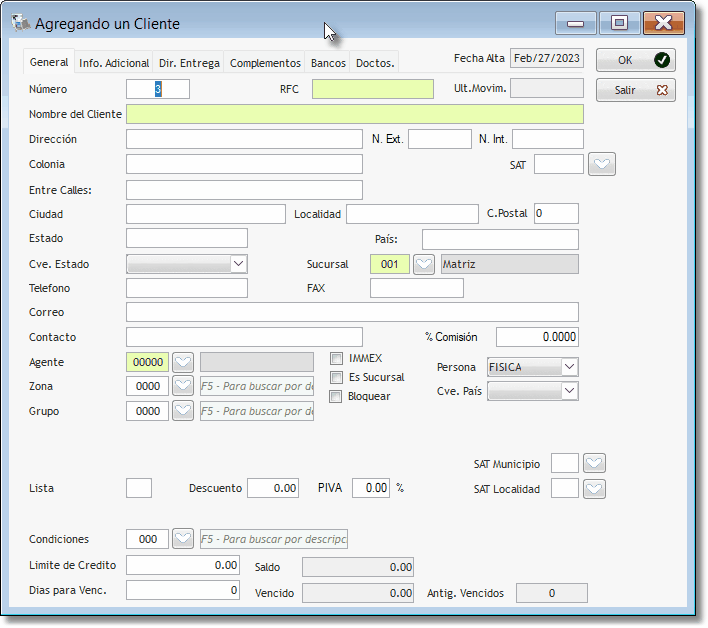Open the Agente lookup button
This screenshot has height=628, width=708.
[183, 362]
